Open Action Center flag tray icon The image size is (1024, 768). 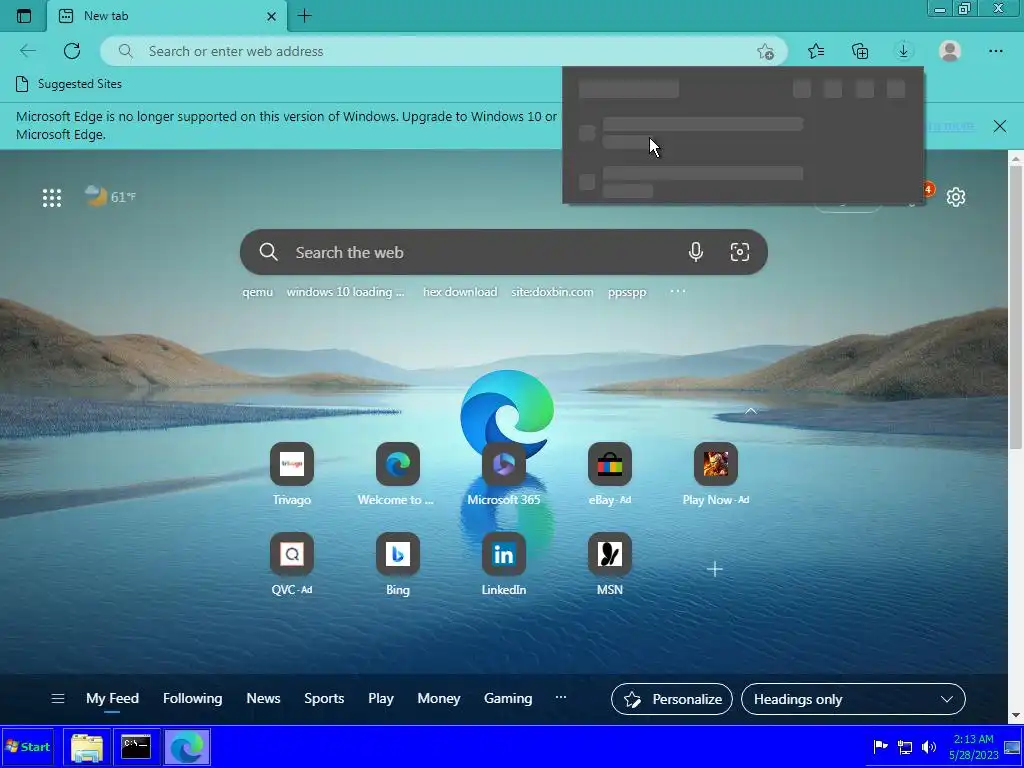[x=880, y=746]
